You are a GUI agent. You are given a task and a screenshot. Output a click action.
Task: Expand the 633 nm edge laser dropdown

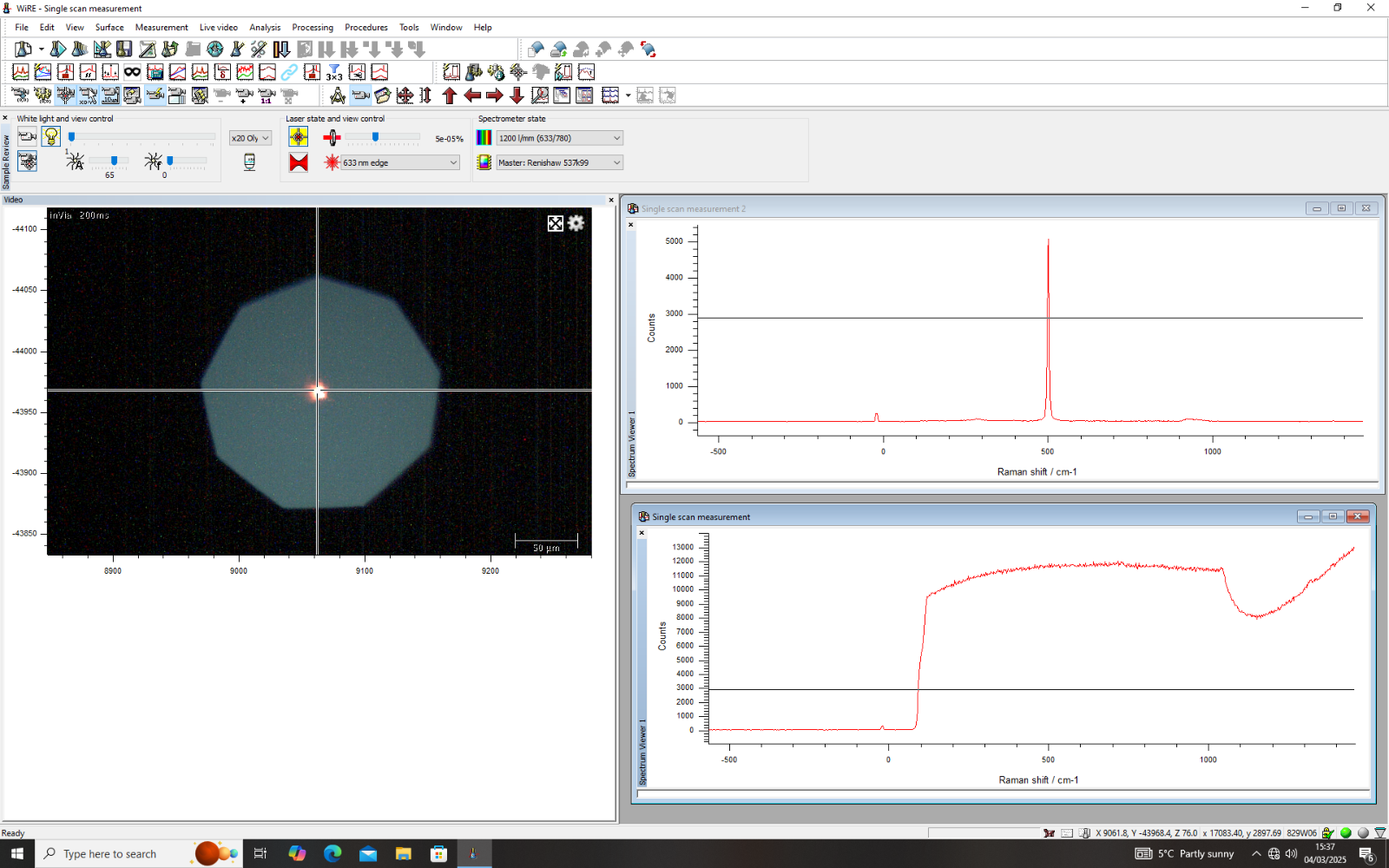click(399, 162)
